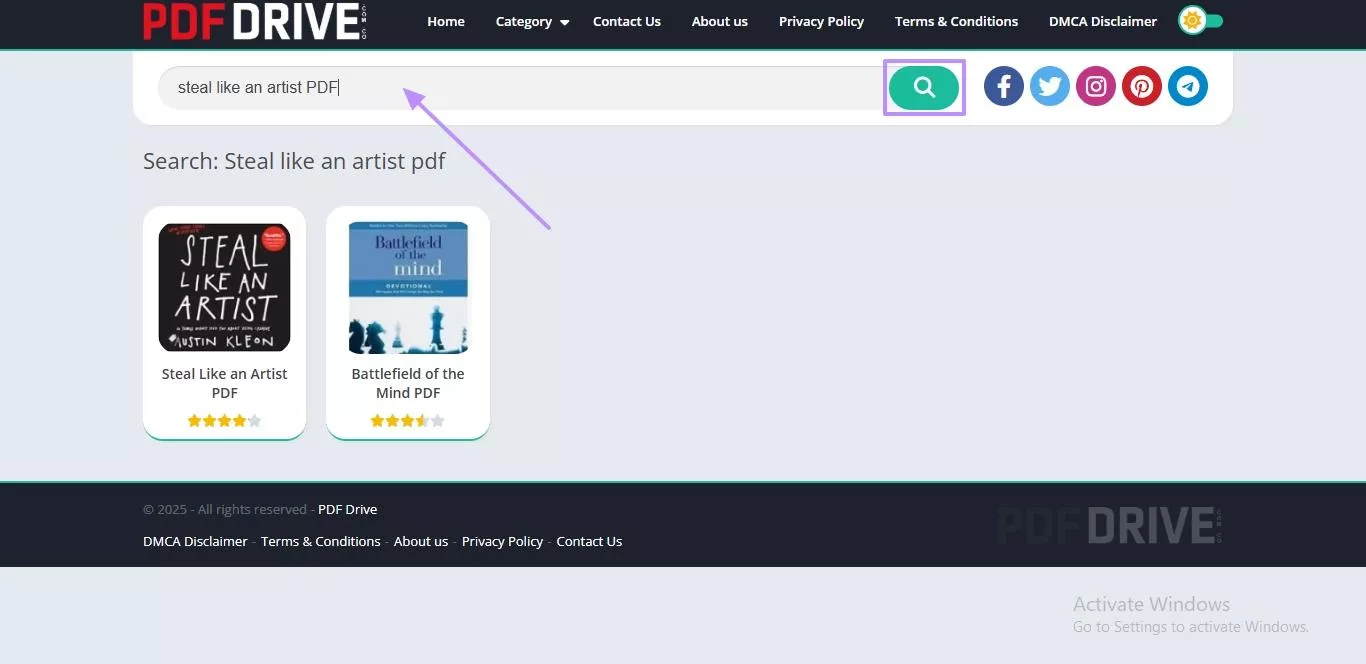Open About us in the top navigation
Screen dimensions: 1366x664
[719, 22]
